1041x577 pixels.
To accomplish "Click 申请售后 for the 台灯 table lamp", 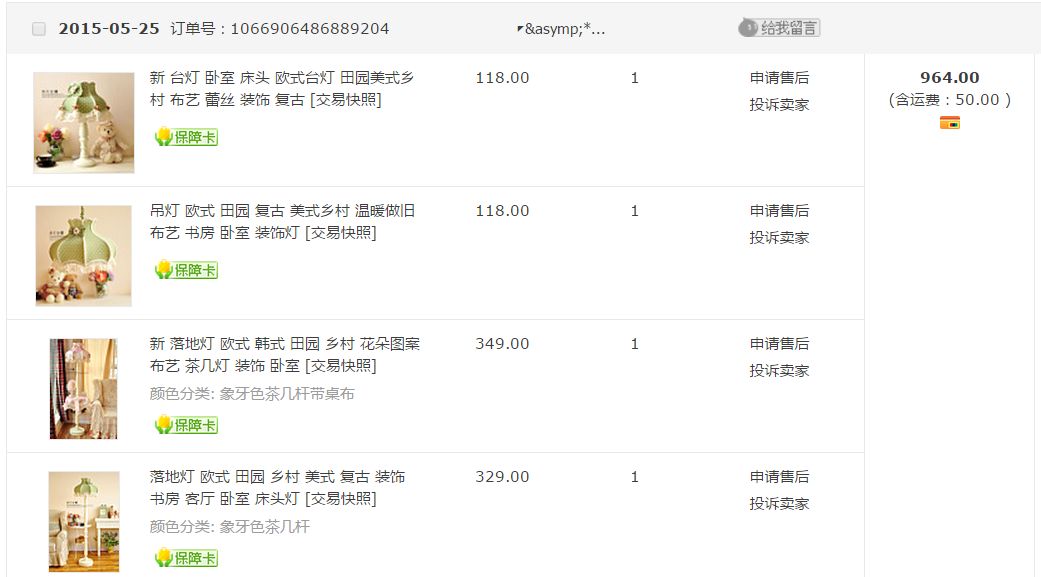I will (779, 78).
